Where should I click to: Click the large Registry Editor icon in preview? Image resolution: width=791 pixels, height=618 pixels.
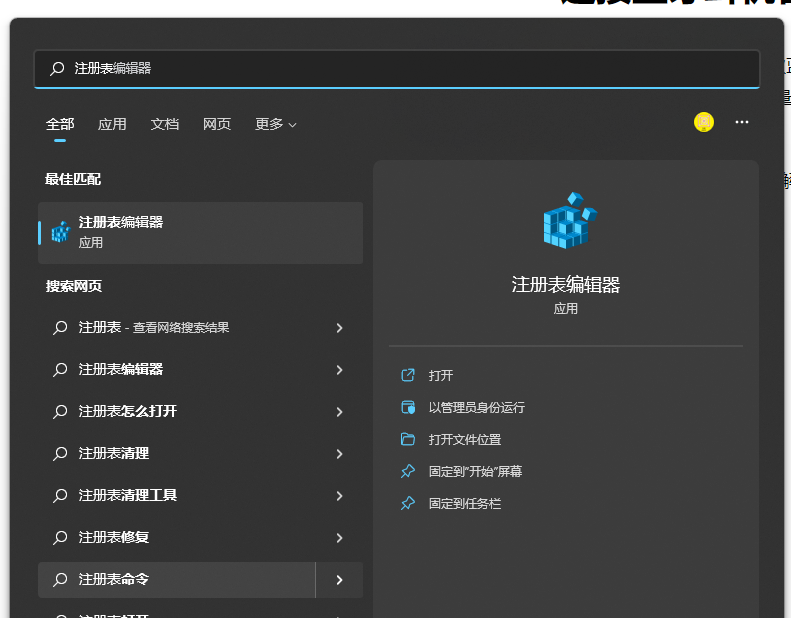[570, 220]
